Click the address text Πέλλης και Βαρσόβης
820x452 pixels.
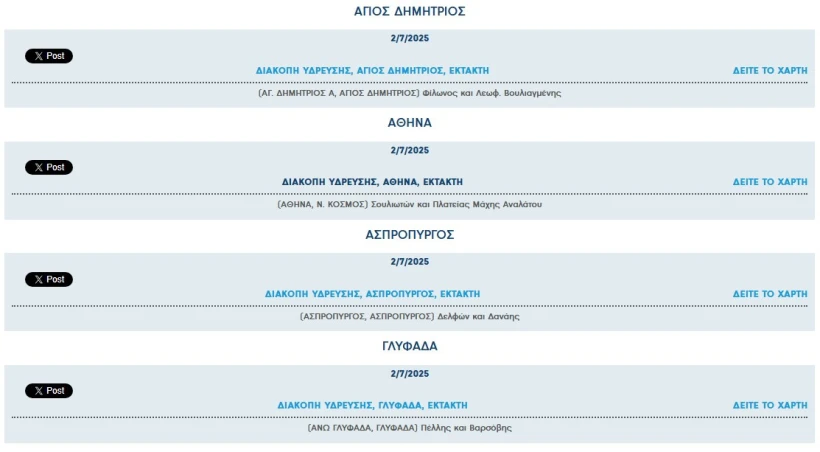466,428
